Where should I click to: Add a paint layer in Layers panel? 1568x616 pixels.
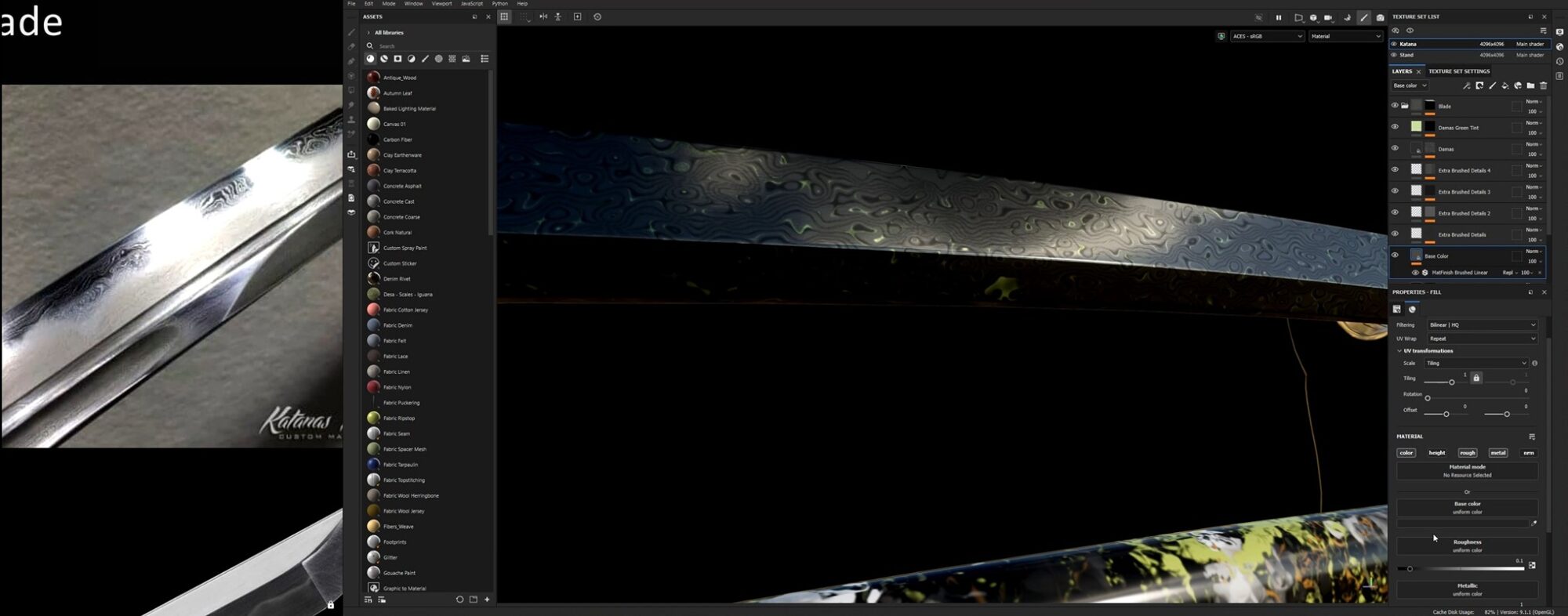[x=1492, y=85]
